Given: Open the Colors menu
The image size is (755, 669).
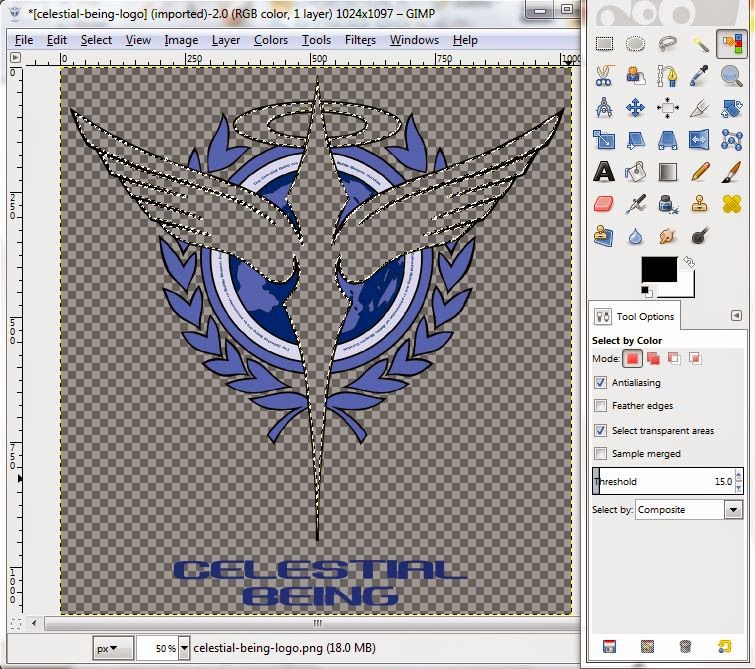Looking at the screenshot, I should (271, 40).
